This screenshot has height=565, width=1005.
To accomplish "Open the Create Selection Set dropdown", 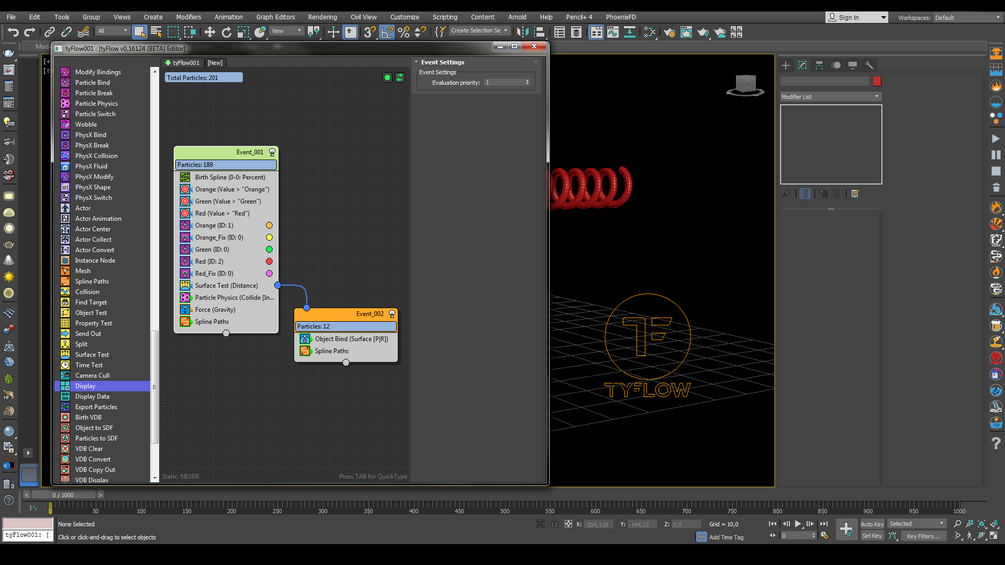I will coord(479,31).
